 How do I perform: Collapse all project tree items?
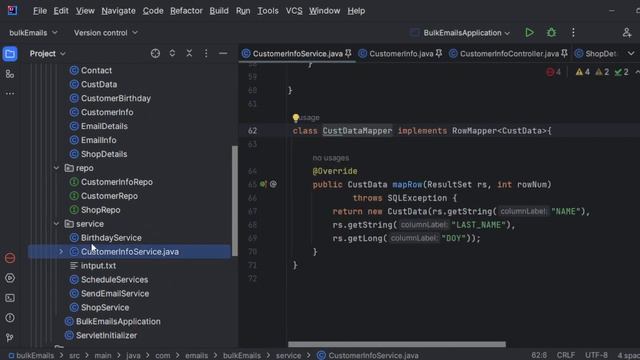[189, 53]
